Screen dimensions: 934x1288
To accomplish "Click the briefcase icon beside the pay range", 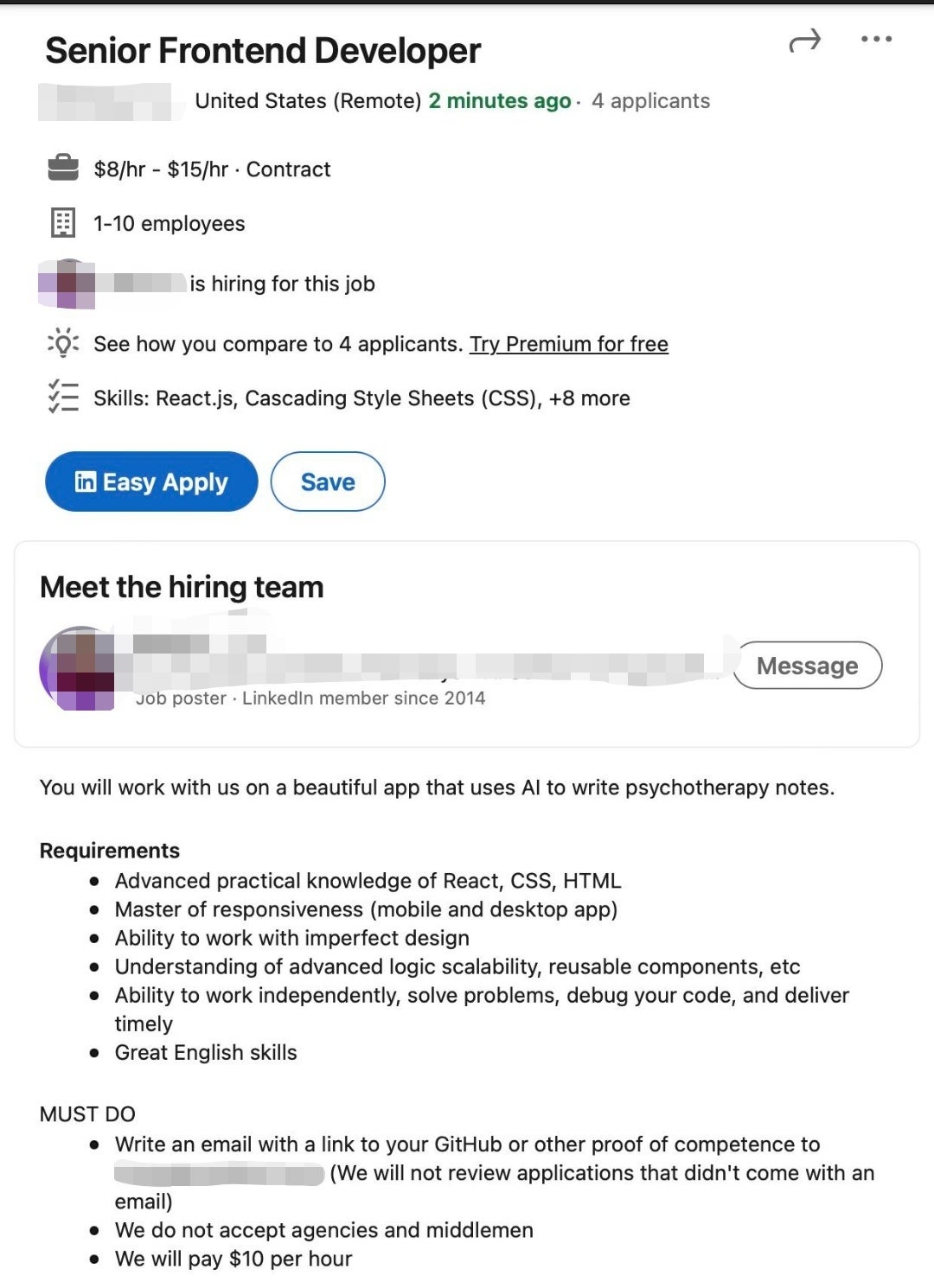I will tap(63, 168).
